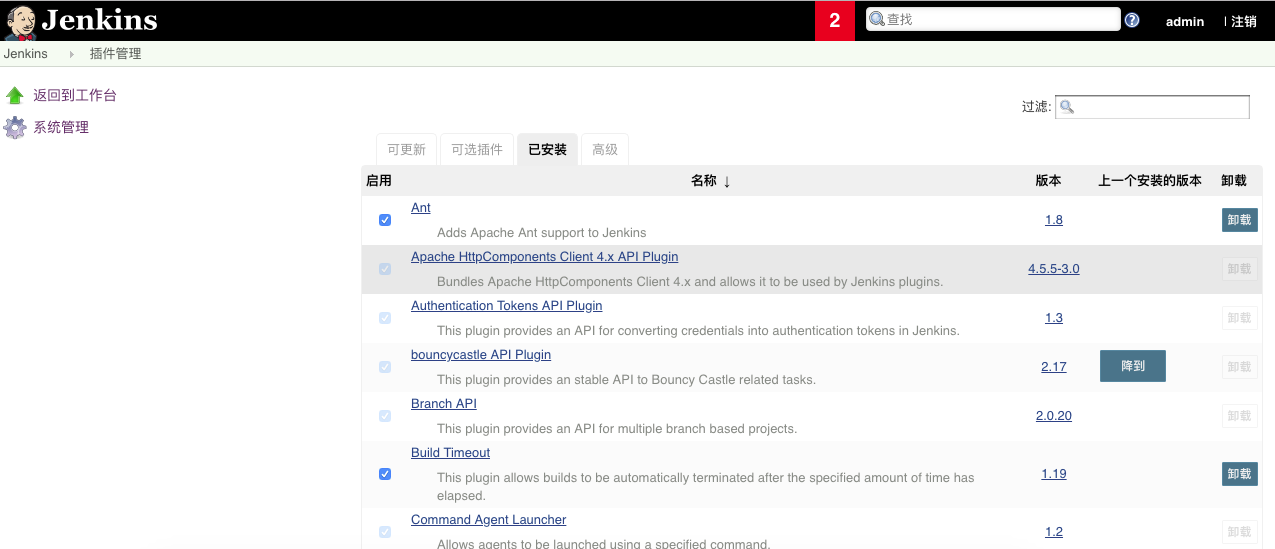Click version 1.2 link for Command Agent Launcher

click(1054, 532)
